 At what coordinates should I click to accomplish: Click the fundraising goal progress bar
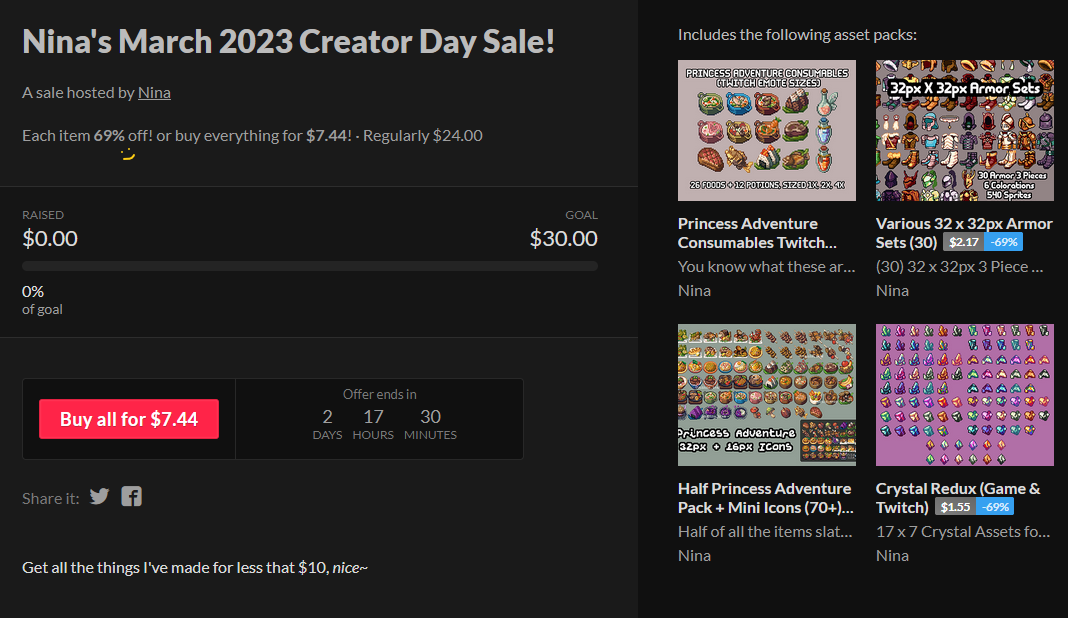tap(310, 266)
